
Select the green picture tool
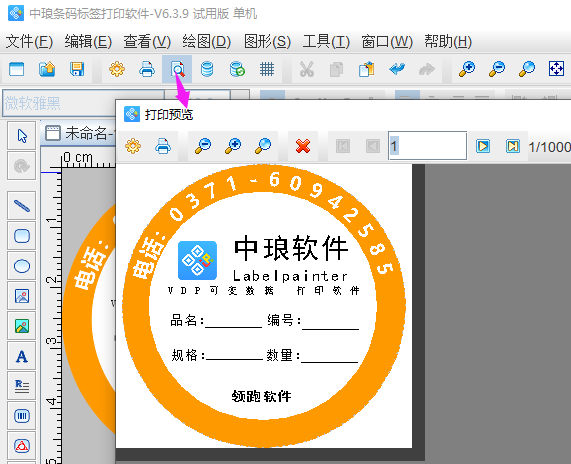coord(22,326)
